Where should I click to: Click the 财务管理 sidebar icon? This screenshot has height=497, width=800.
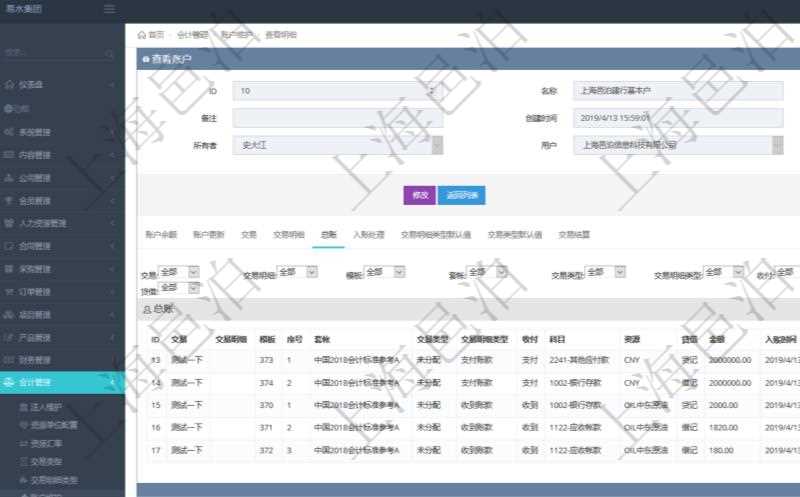coord(9,360)
